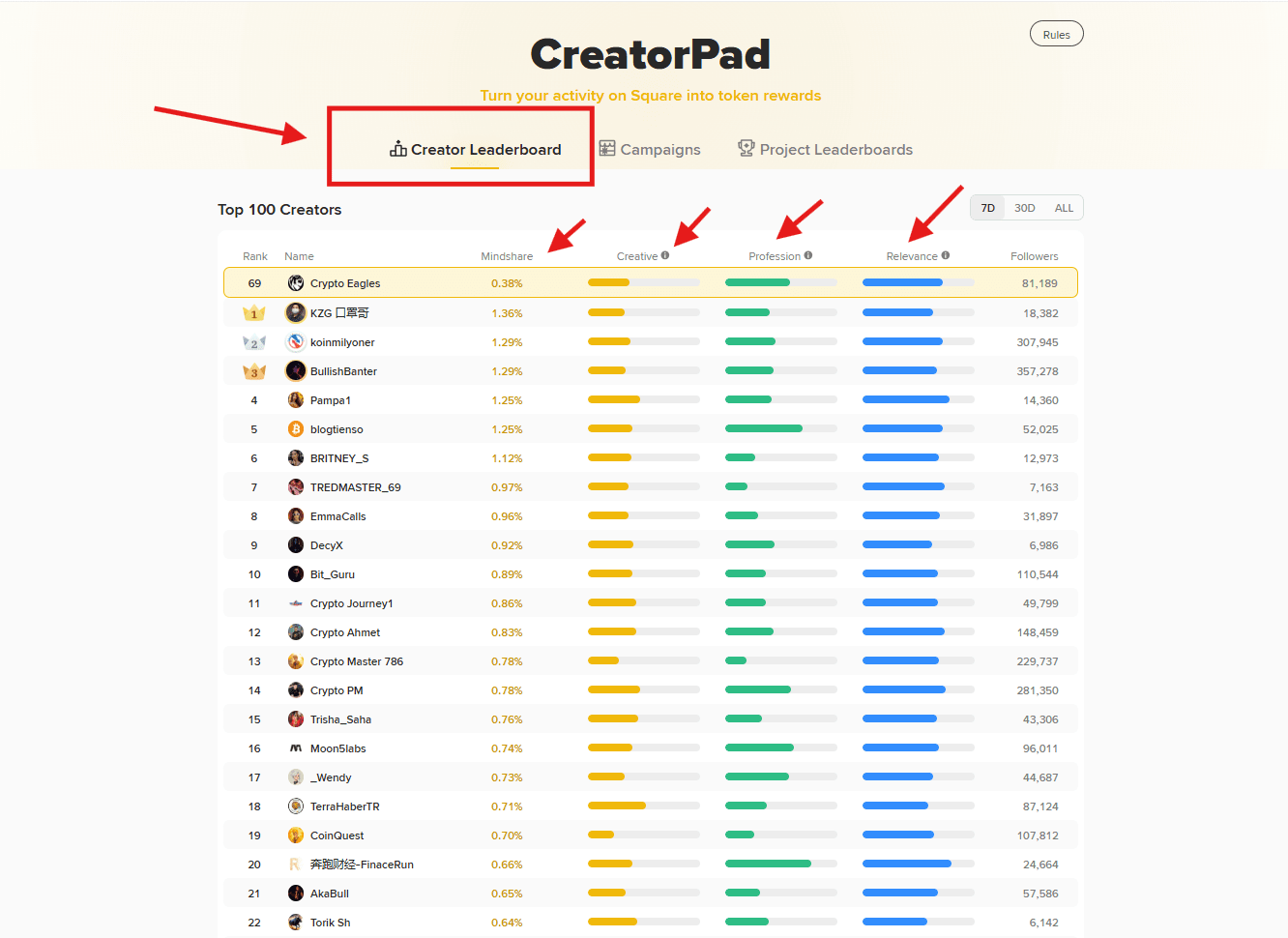
Task: Click BullishBanter followers 357,278
Action: (x=1038, y=371)
